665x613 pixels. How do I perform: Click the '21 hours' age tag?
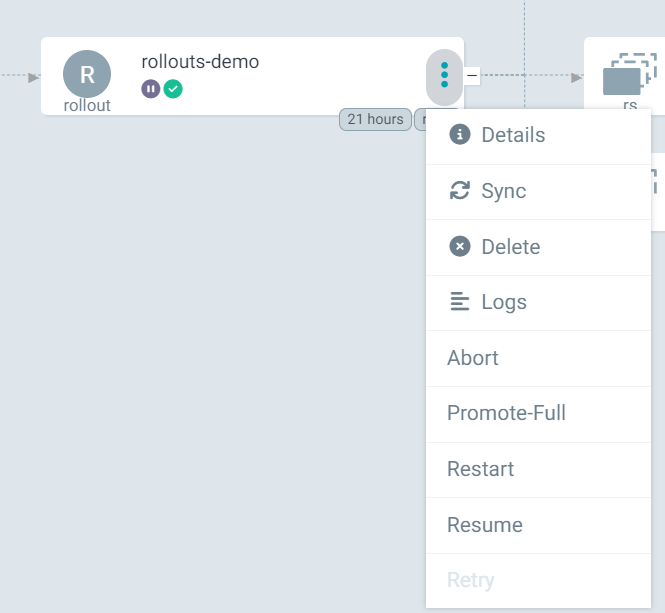coord(375,119)
